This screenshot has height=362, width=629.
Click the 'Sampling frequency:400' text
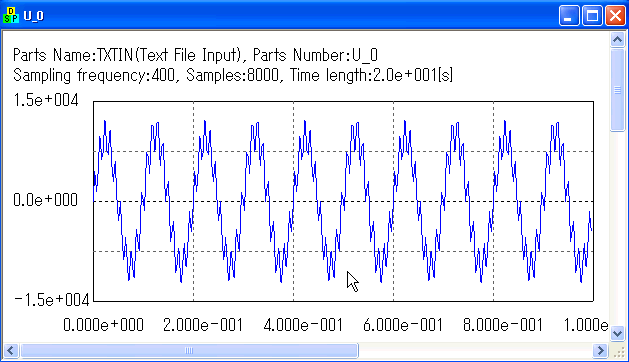pos(93,75)
